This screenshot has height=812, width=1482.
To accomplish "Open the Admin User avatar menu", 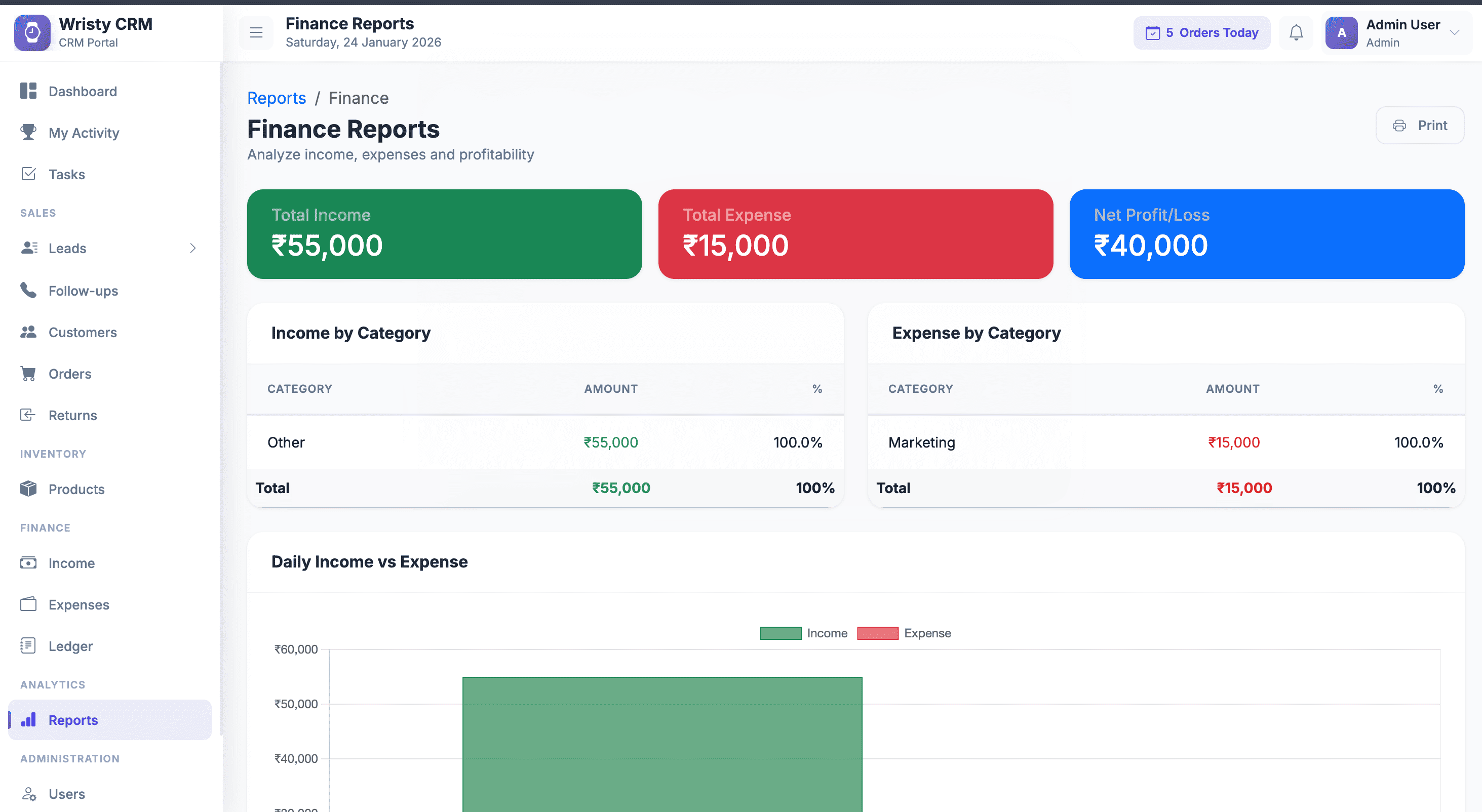I will click(1341, 33).
